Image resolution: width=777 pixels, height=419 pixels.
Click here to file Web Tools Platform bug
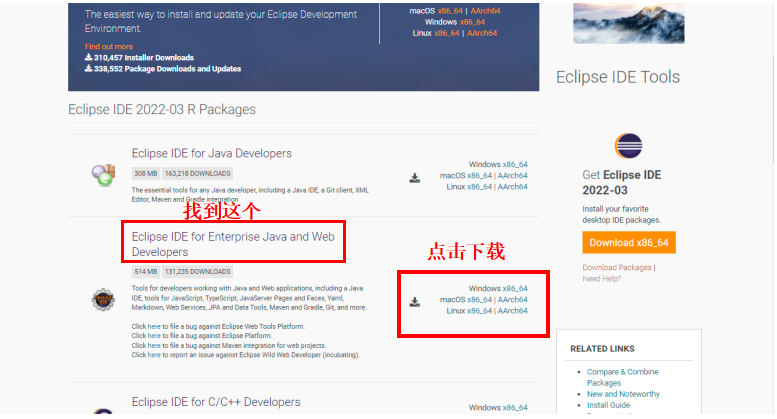[154, 326]
